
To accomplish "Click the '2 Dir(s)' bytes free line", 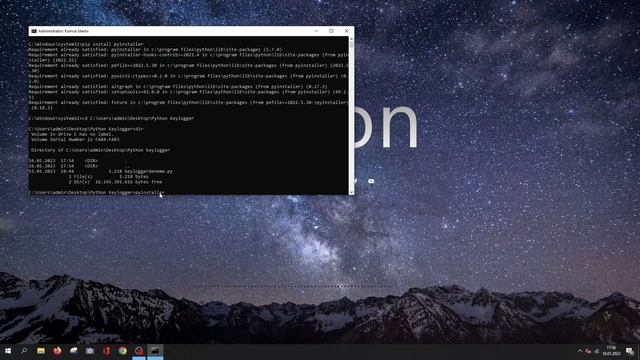I will (115, 182).
